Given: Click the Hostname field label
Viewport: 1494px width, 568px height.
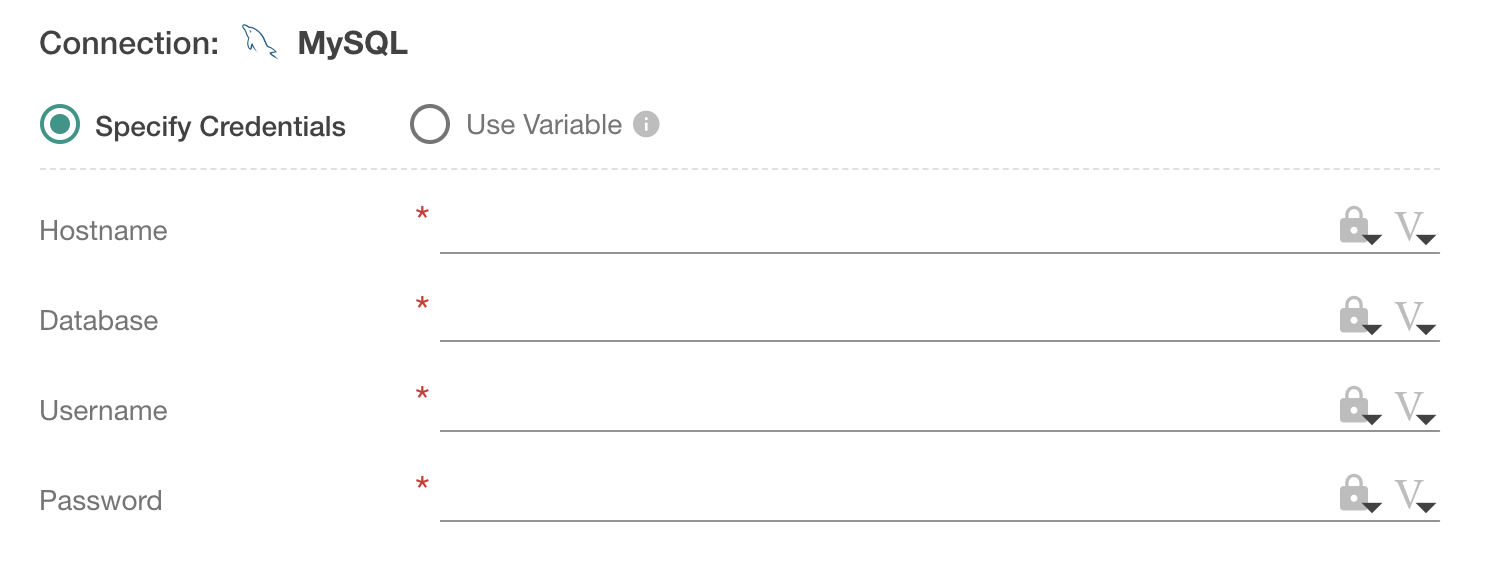Looking at the screenshot, I should pos(103,231).
